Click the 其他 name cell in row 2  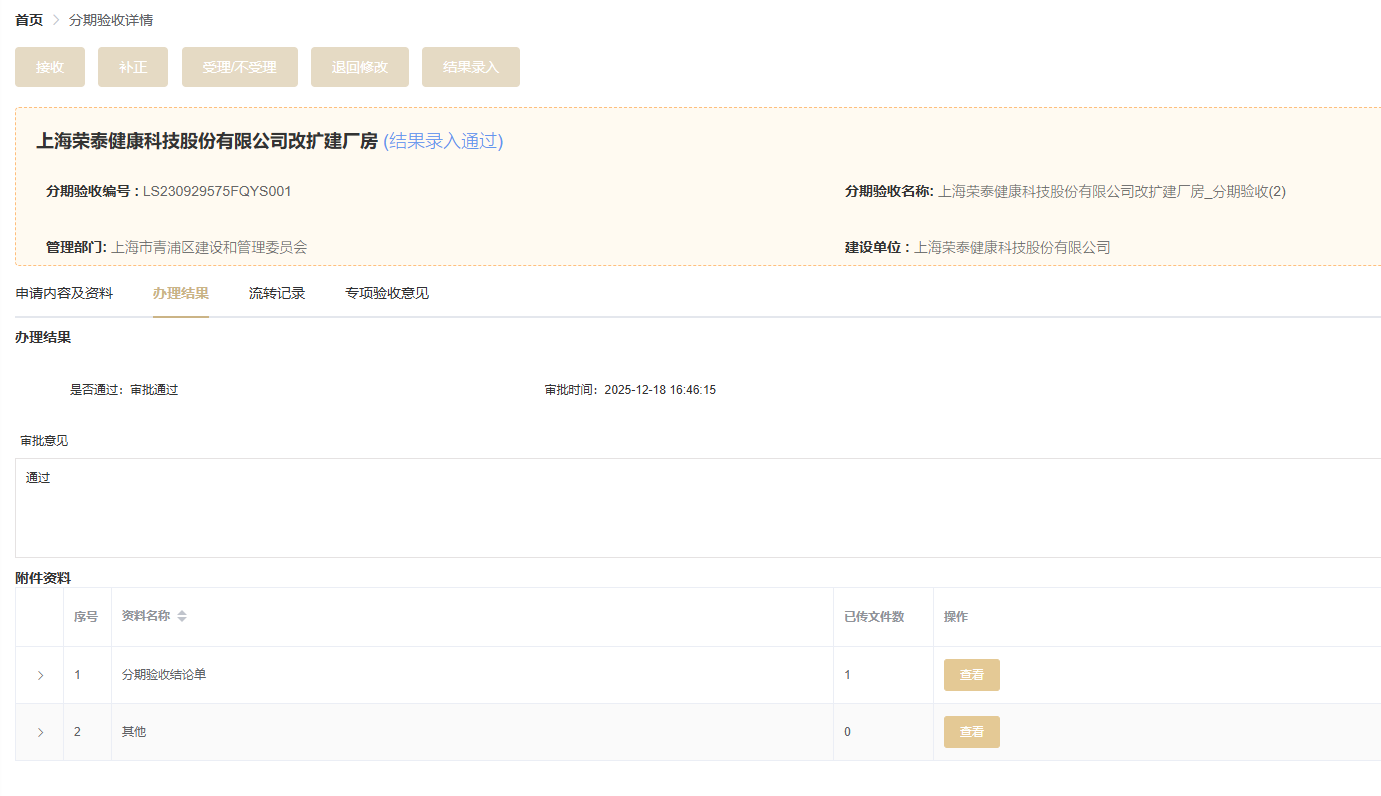(x=134, y=732)
